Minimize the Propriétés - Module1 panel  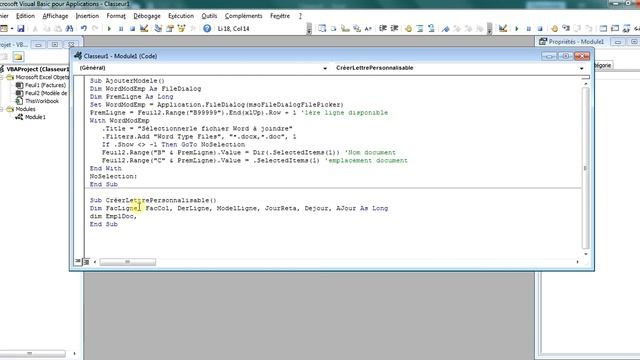[x=618, y=42]
